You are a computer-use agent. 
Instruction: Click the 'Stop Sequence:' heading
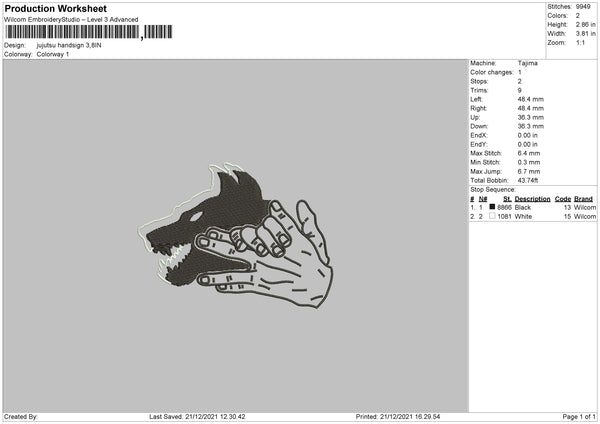click(x=493, y=189)
